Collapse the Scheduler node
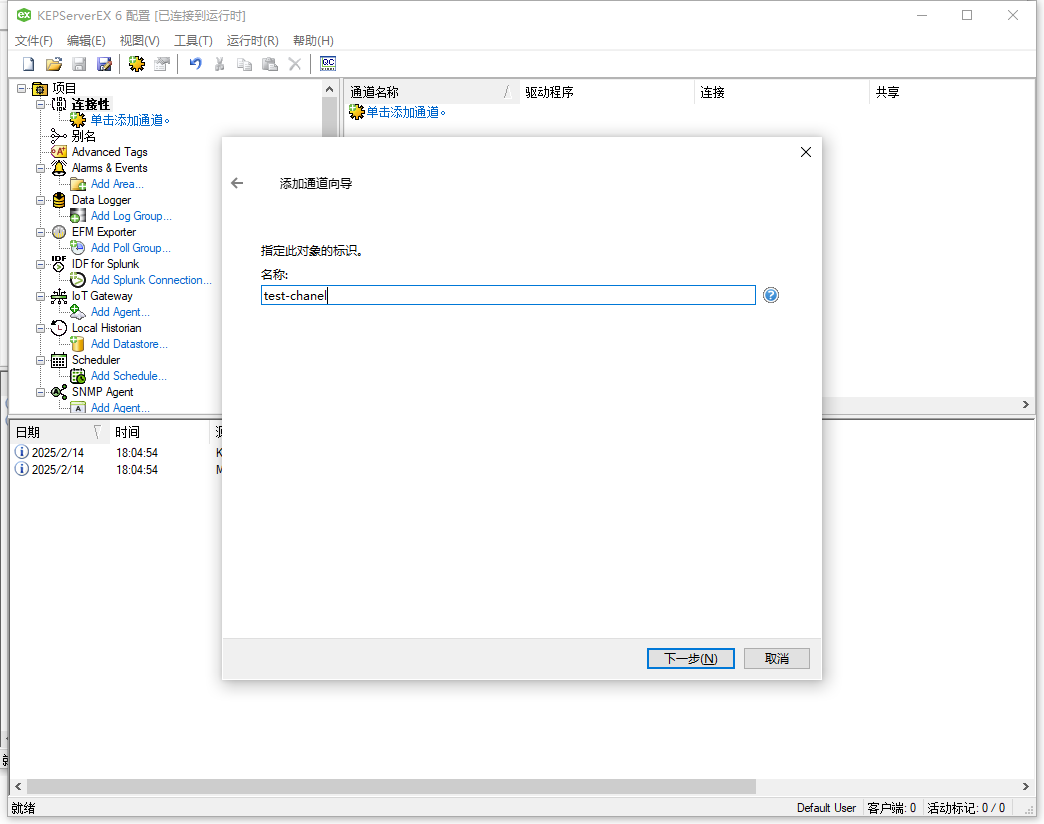Image resolution: width=1044 pixels, height=824 pixels. [41, 360]
